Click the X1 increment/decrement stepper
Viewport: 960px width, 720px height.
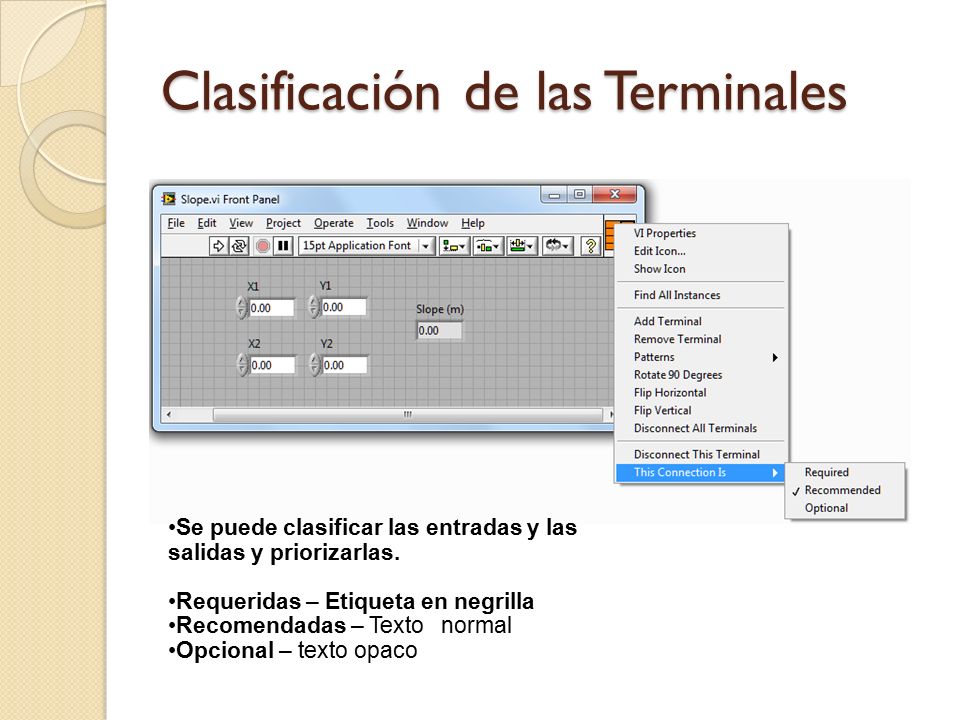[241, 308]
